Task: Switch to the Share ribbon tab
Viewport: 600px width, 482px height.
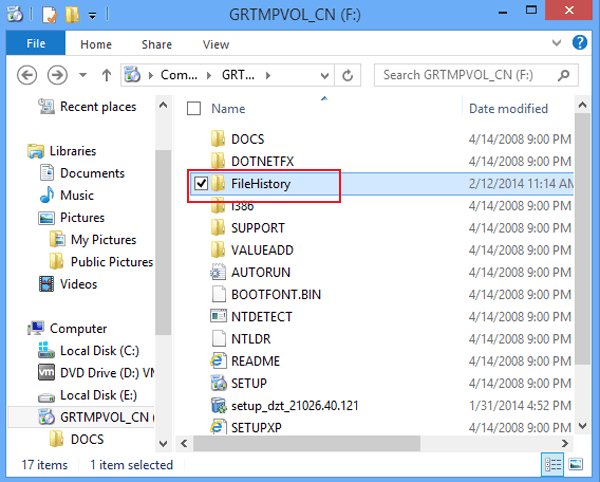Action: point(157,44)
